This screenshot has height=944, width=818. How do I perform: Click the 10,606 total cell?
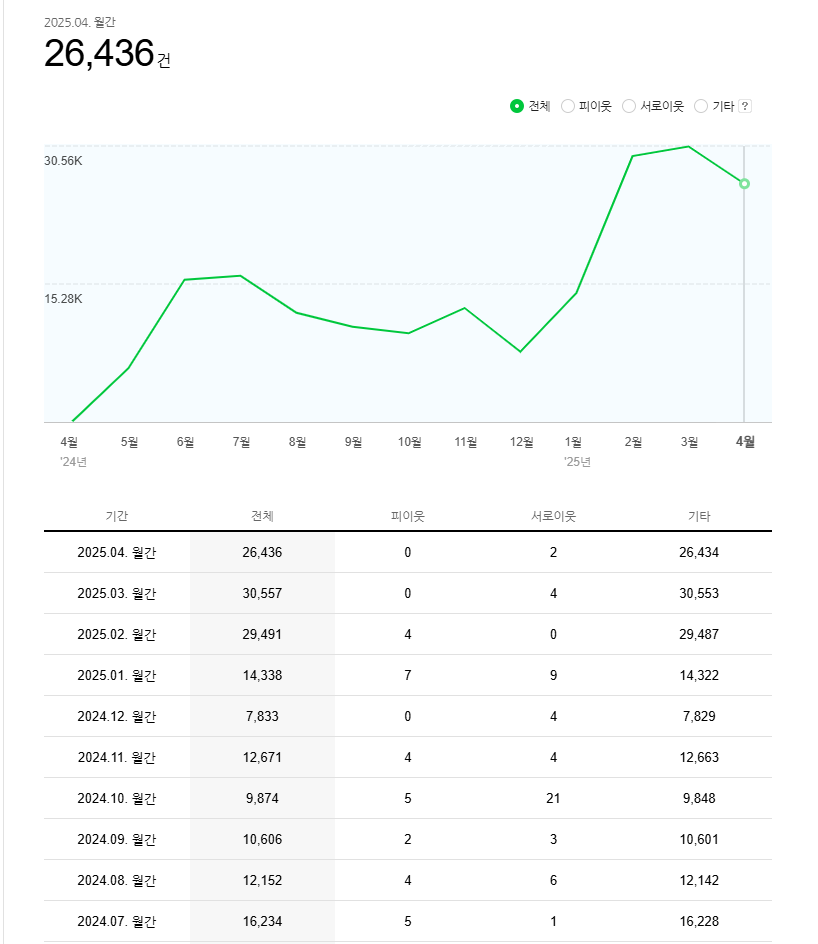262,839
